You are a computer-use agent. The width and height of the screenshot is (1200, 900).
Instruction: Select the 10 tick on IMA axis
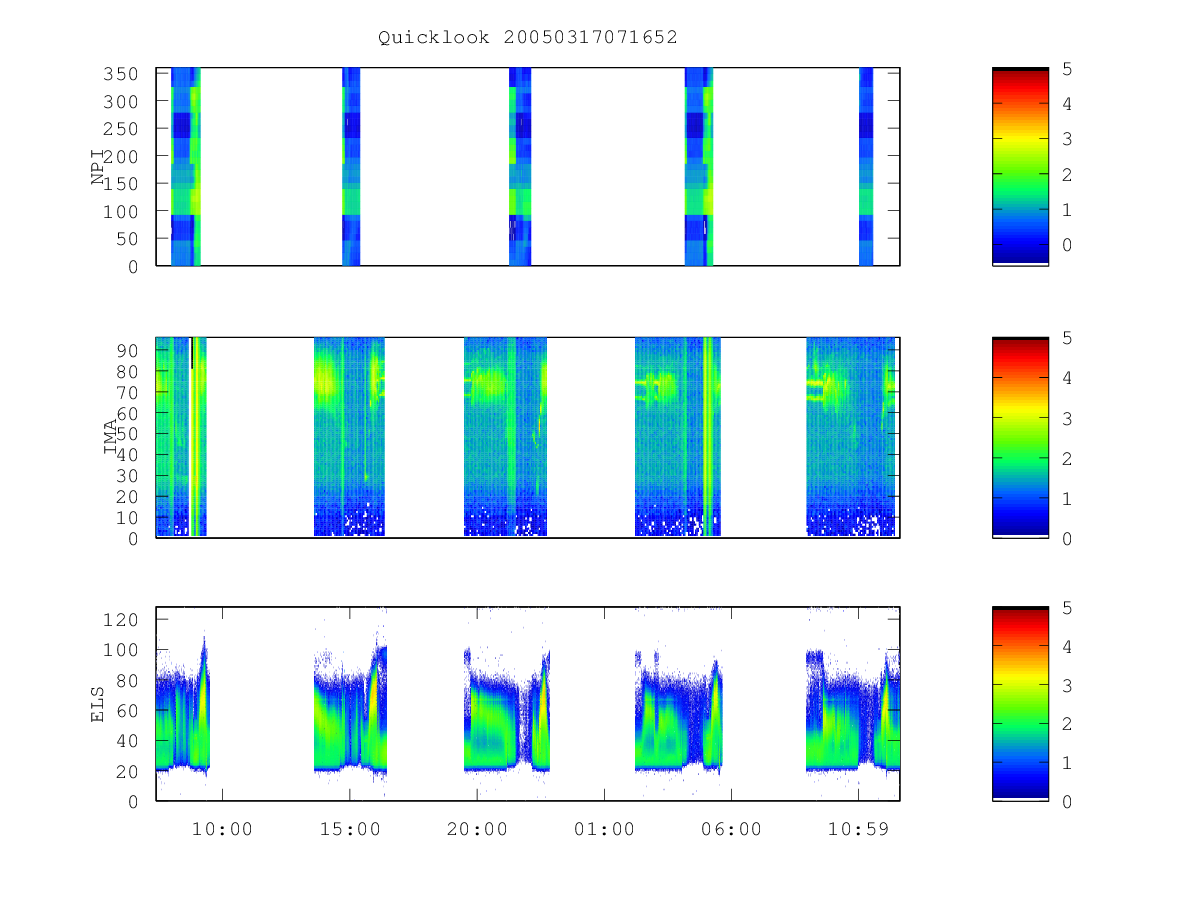[x=129, y=517]
